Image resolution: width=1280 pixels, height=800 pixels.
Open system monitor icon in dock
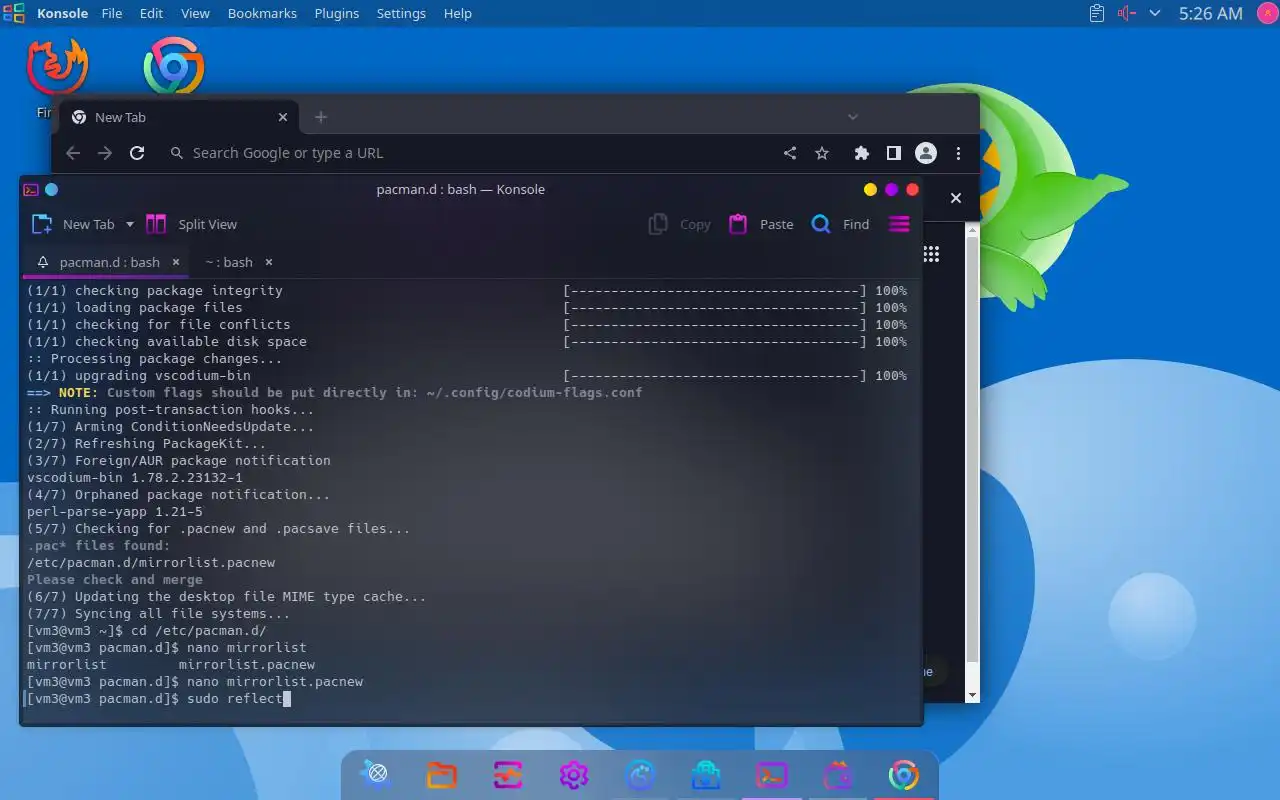click(x=508, y=774)
